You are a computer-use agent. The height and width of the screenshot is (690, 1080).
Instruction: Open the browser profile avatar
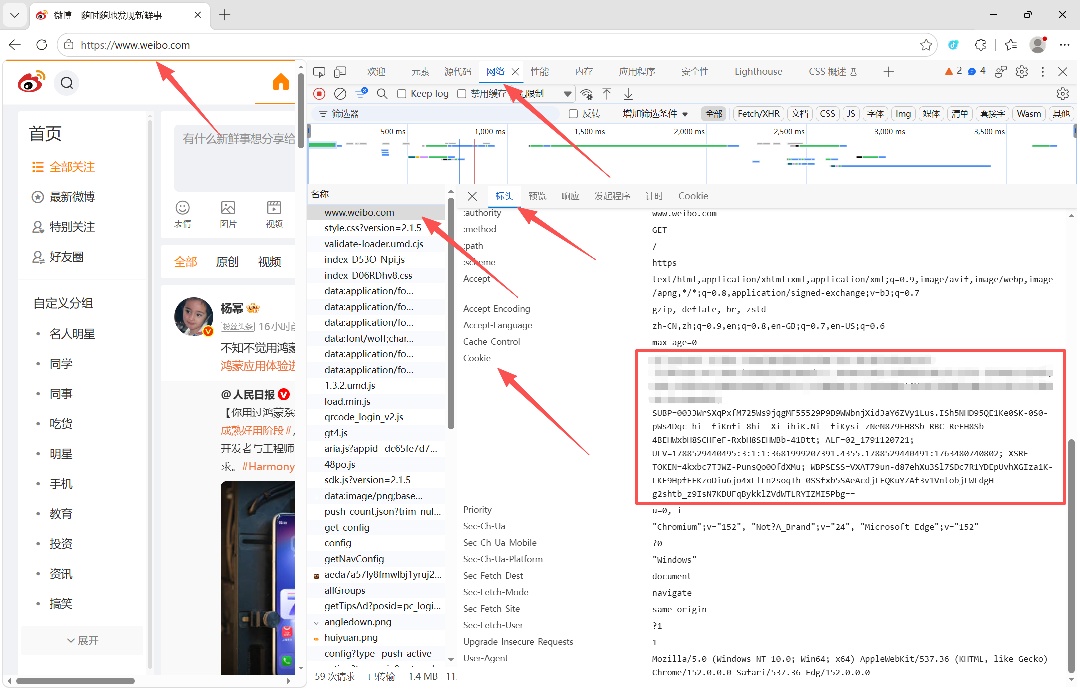[x=1038, y=45]
